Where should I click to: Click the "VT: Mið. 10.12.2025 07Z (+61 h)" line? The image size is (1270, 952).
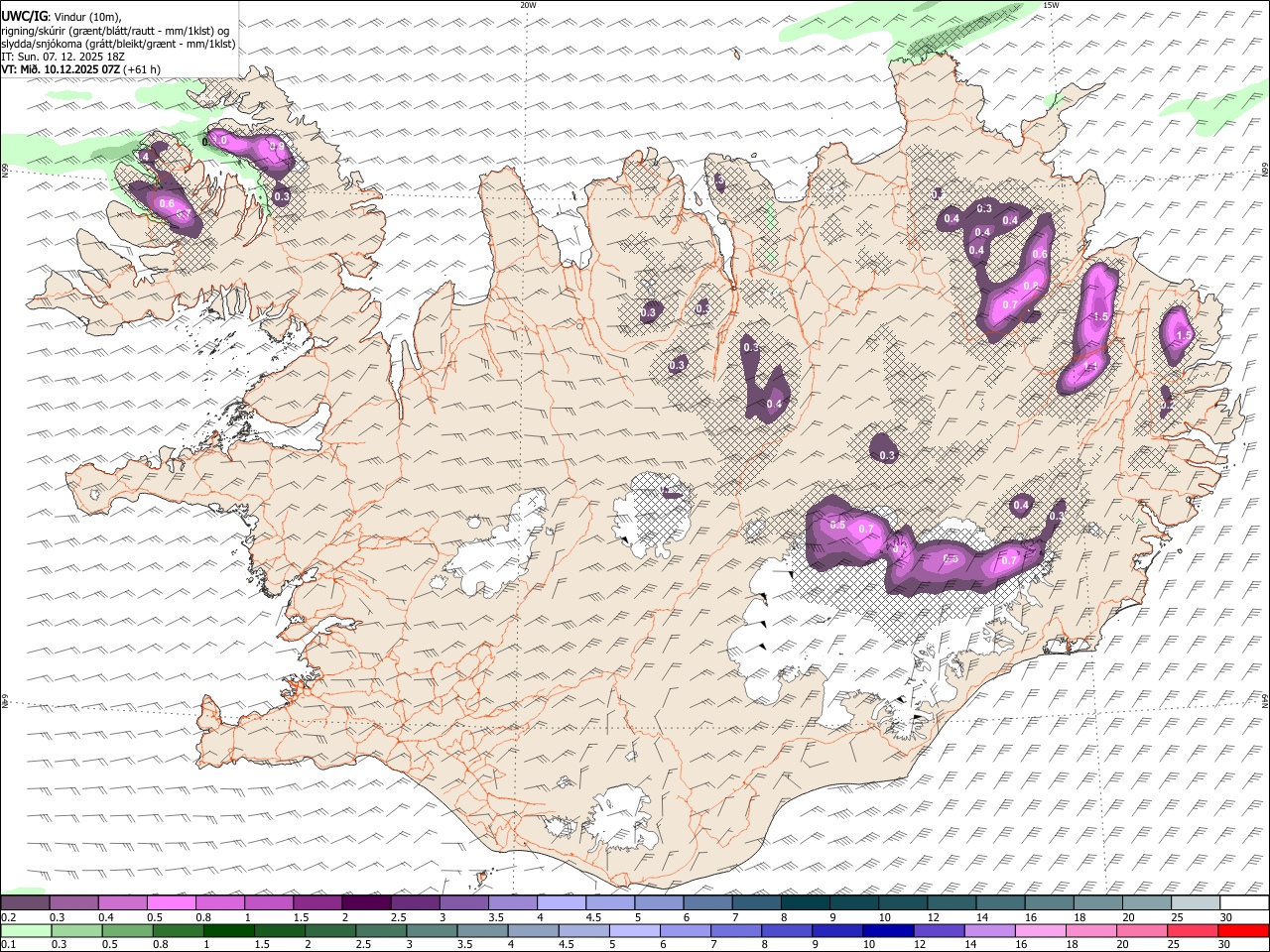(x=81, y=69)
